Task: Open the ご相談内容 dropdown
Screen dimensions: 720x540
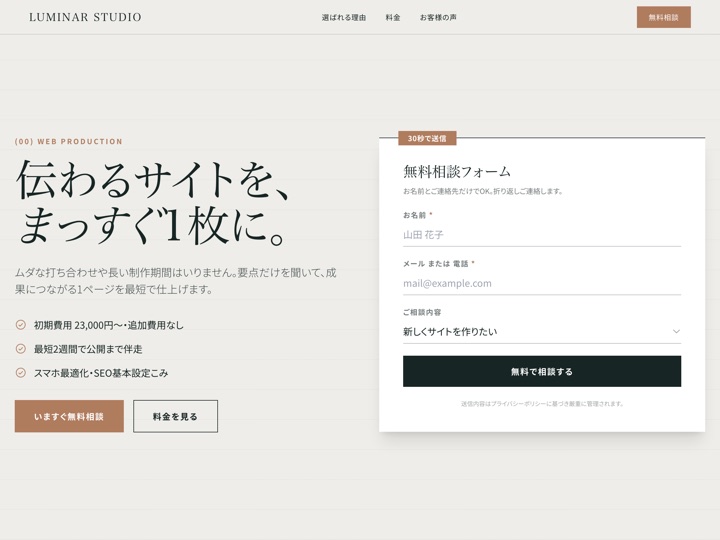Action: point(542,332)
